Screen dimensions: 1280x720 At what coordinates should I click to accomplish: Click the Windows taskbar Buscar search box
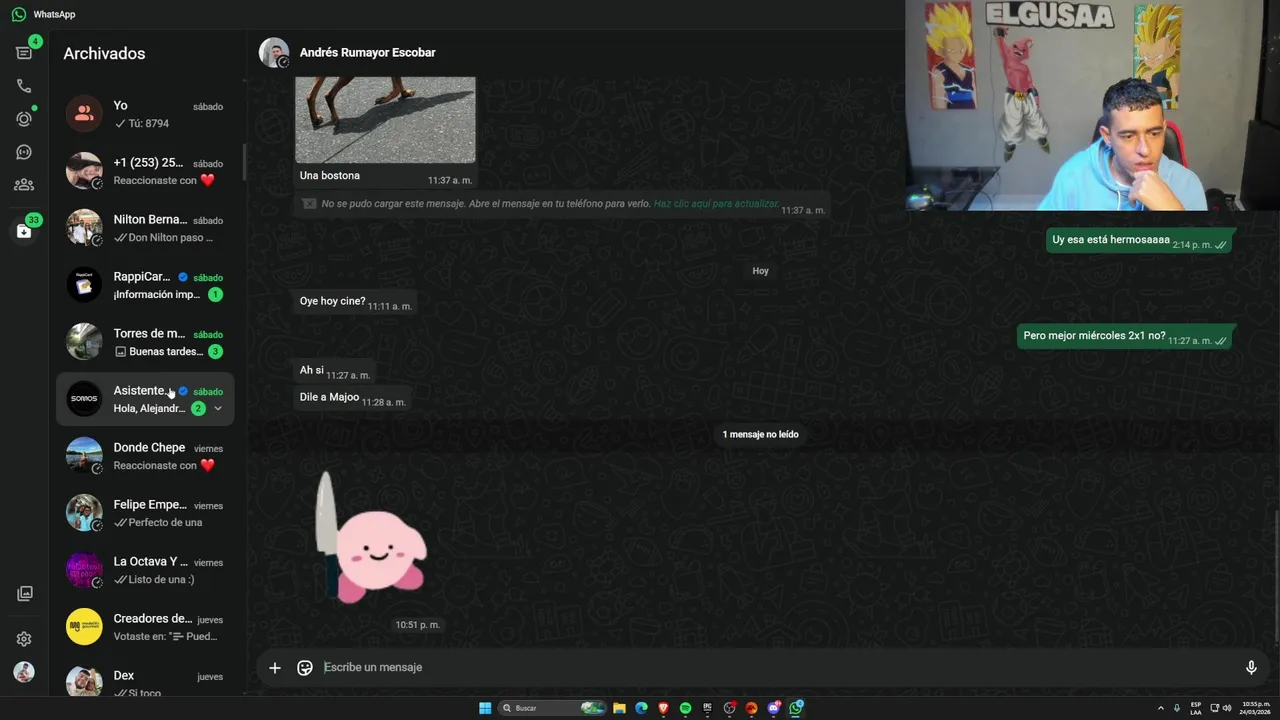click(553, 708)
